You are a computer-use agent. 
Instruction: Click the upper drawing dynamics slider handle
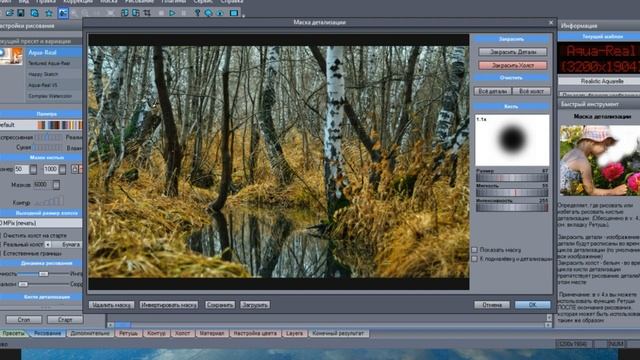[x=43, y=273]
